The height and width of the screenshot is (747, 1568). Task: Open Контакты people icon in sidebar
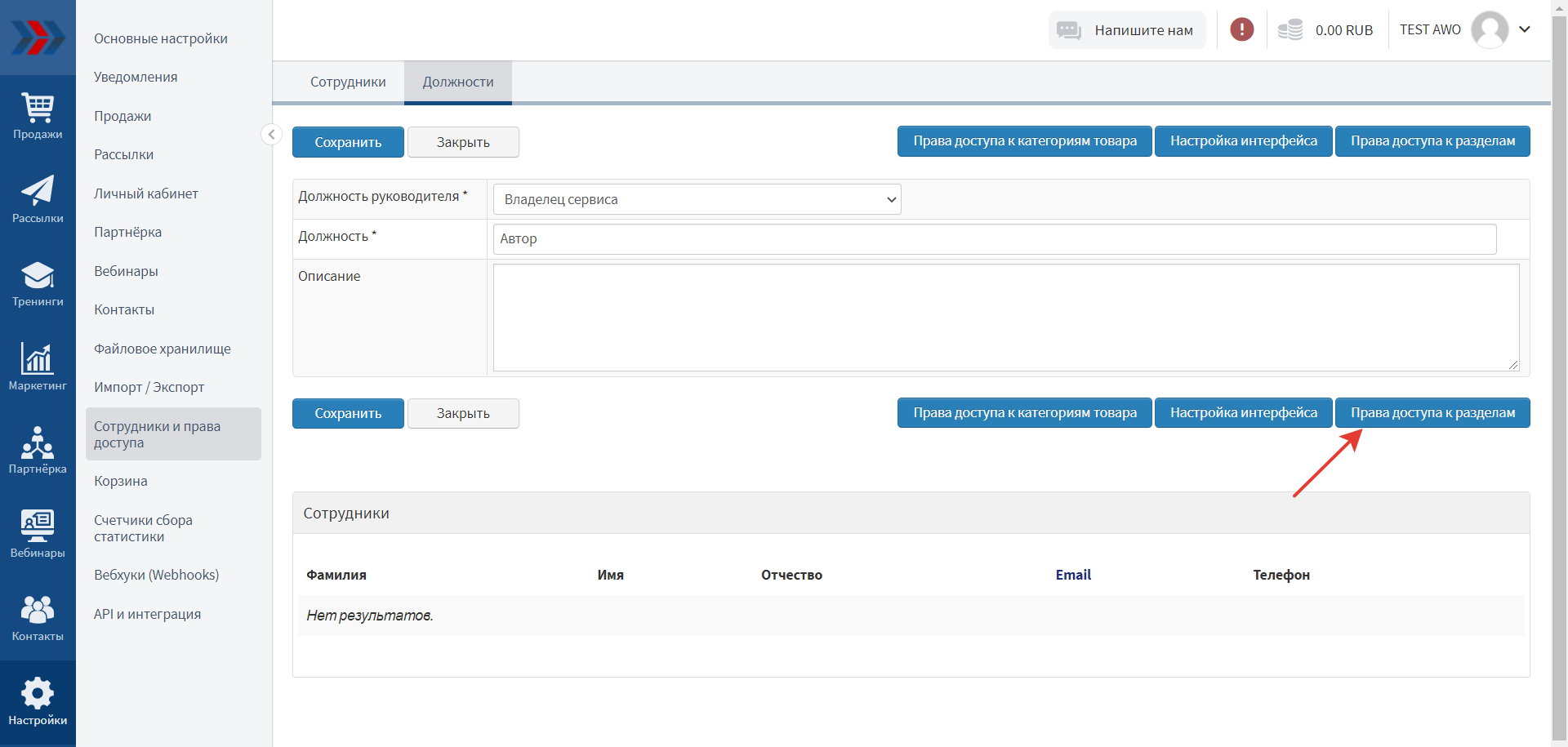point(38,610)
